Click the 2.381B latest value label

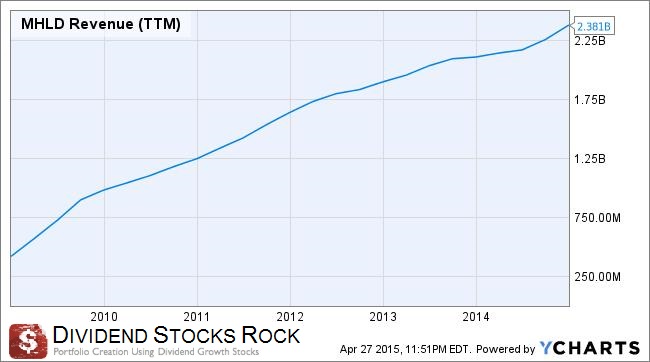tap(594, 27)
